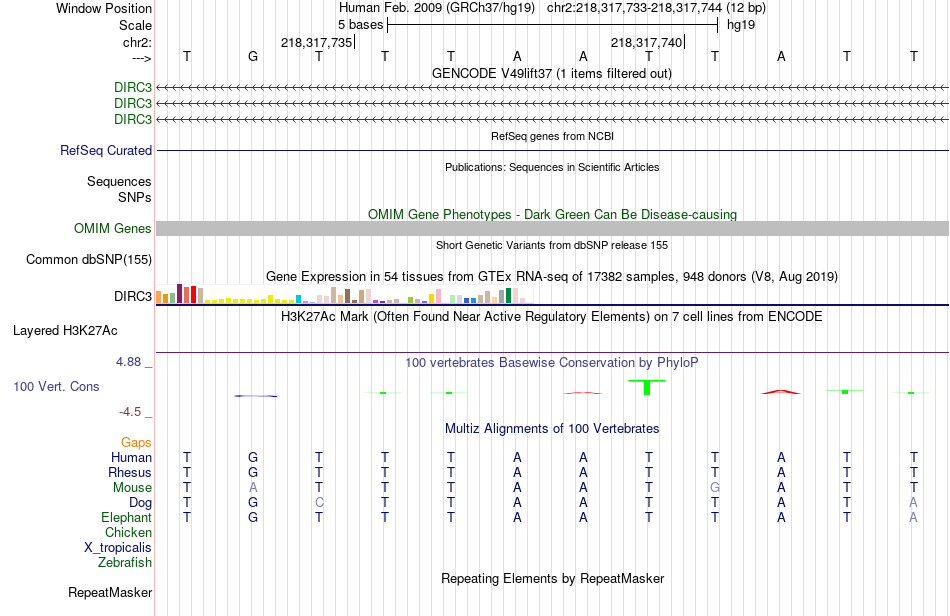Click the blue PhyloP mark under base G
Viewport: 950px width, 616px height.
(256, 396)
